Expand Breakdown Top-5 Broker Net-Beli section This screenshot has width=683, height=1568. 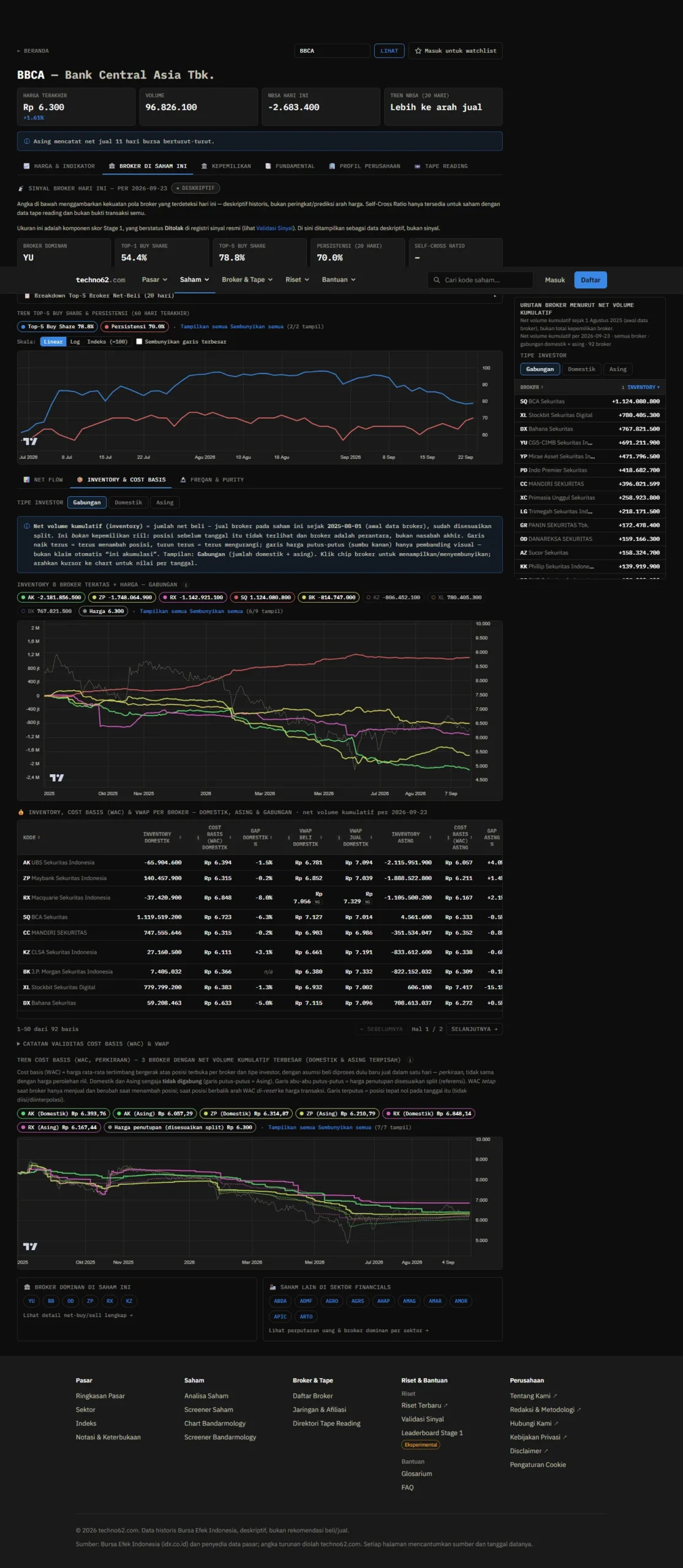(260, 296)
